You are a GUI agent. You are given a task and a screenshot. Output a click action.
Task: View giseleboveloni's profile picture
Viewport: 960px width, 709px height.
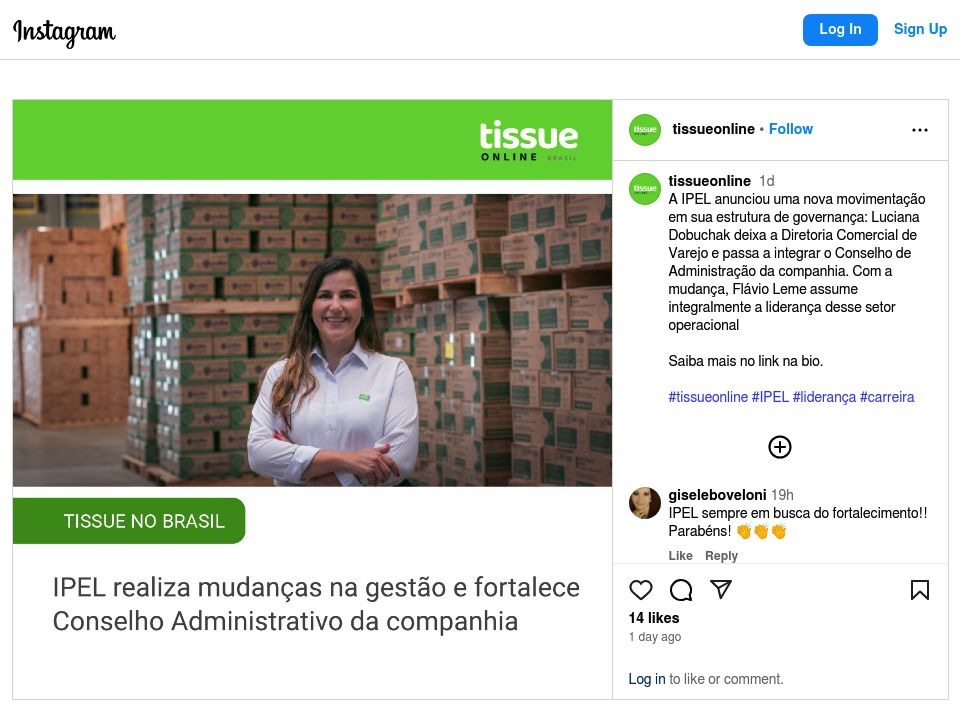point(645,503)
